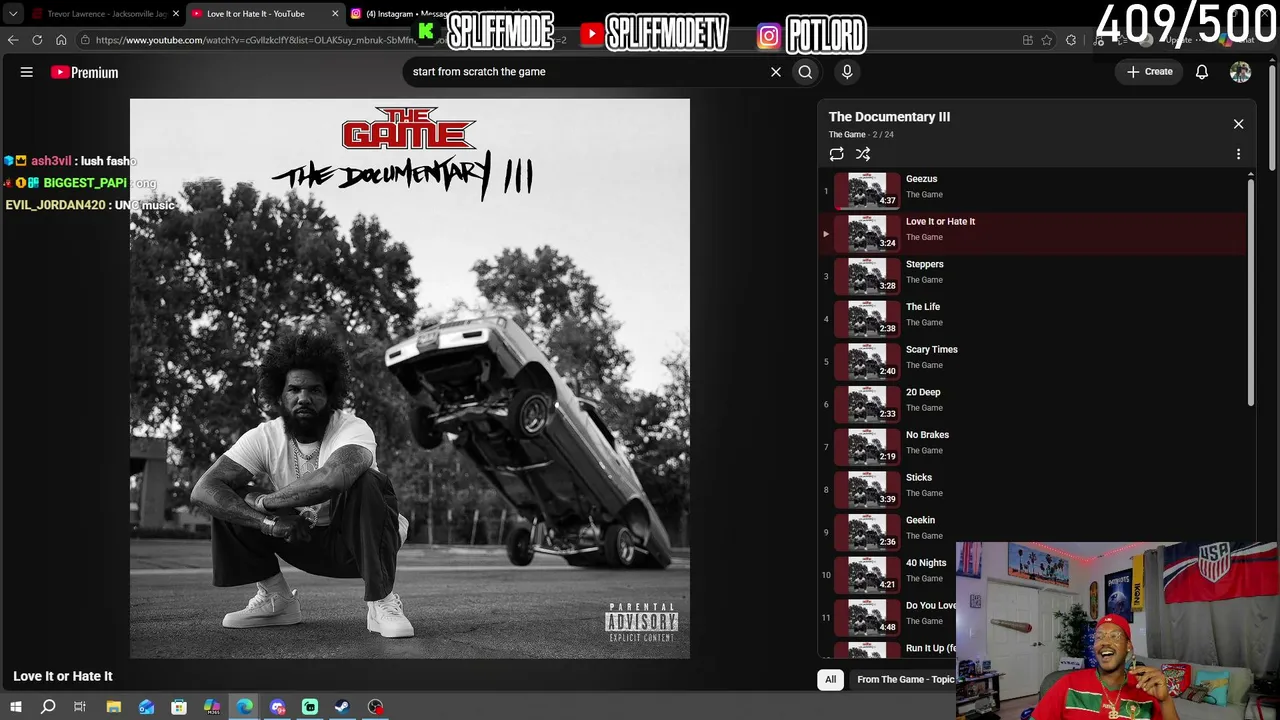1280x720 pixels.
Task: Close the Trevor Lawrence tab
Action: (176, 14)
